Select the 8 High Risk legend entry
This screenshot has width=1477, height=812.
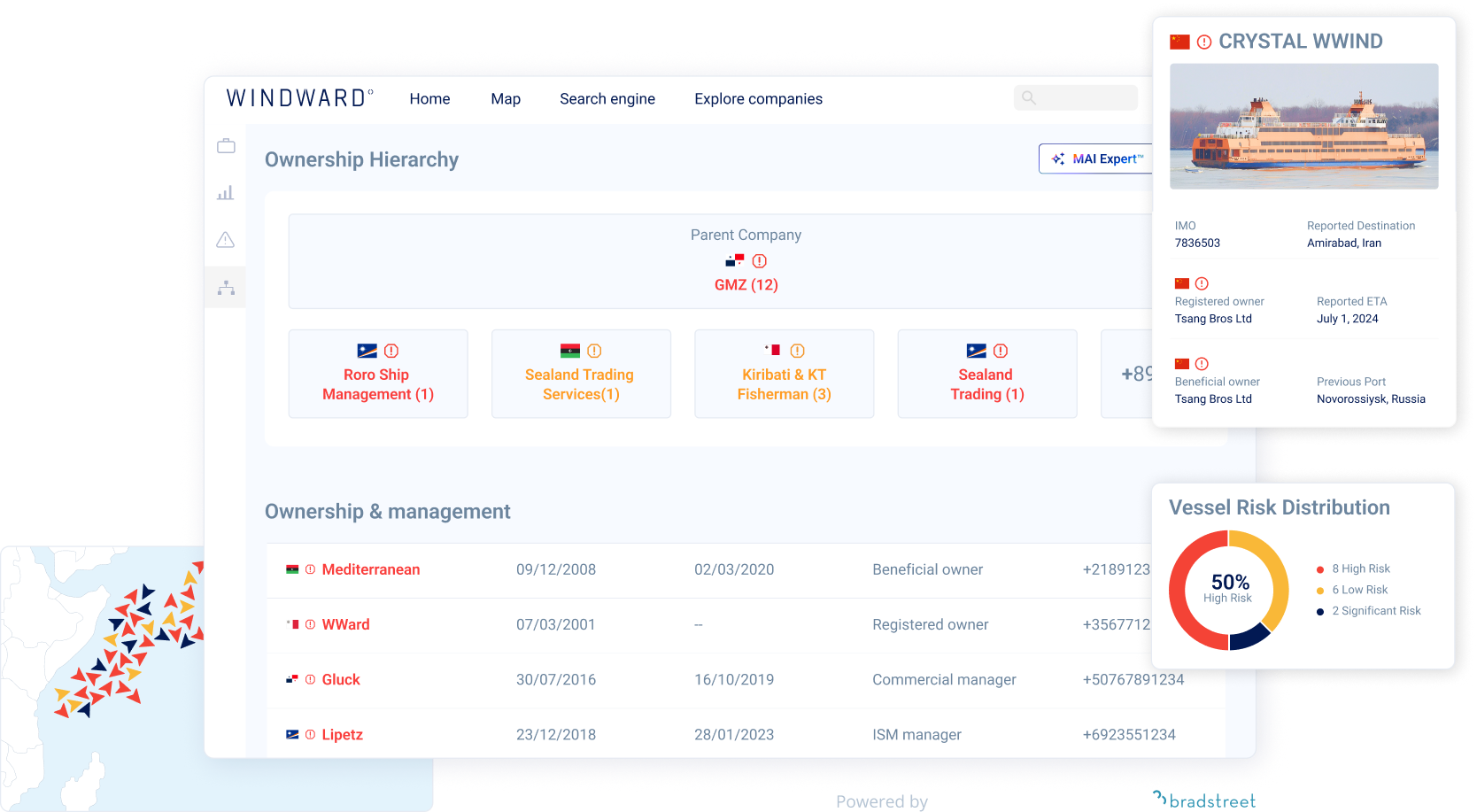pyautogui.click(x=1353, y=568)
